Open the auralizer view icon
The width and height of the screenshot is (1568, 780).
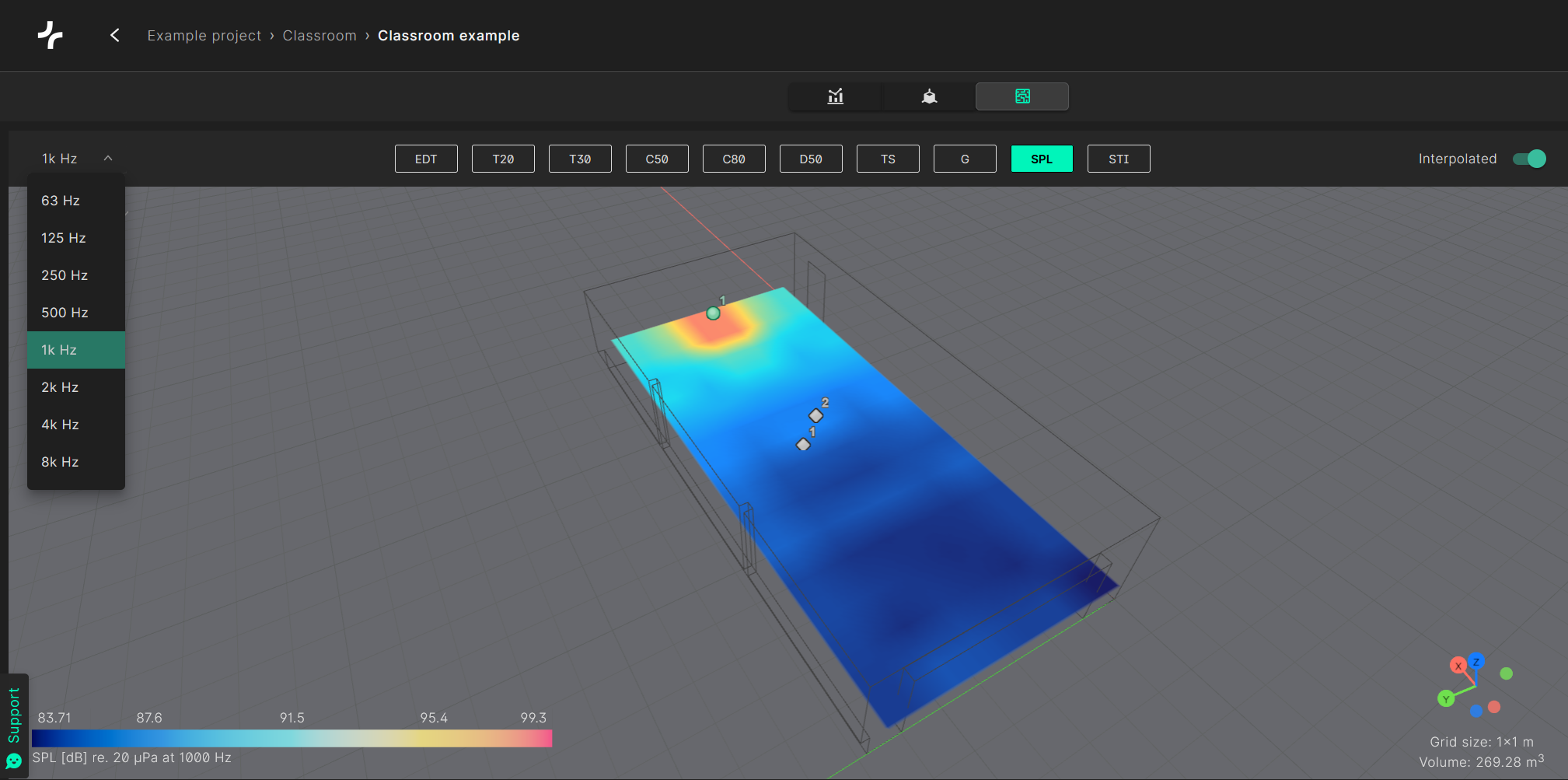coord(929,96)
